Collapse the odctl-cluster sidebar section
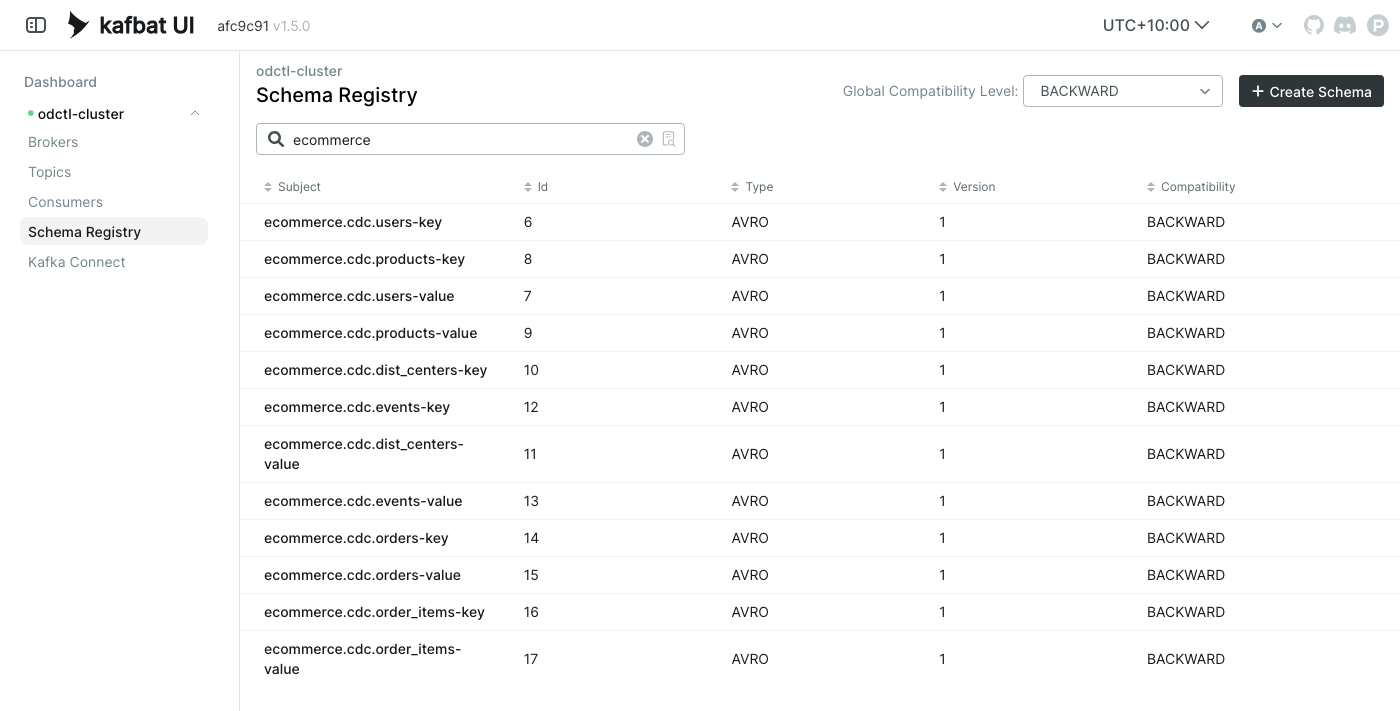The width and height of the screenshot is (1400, 711). 195,113
